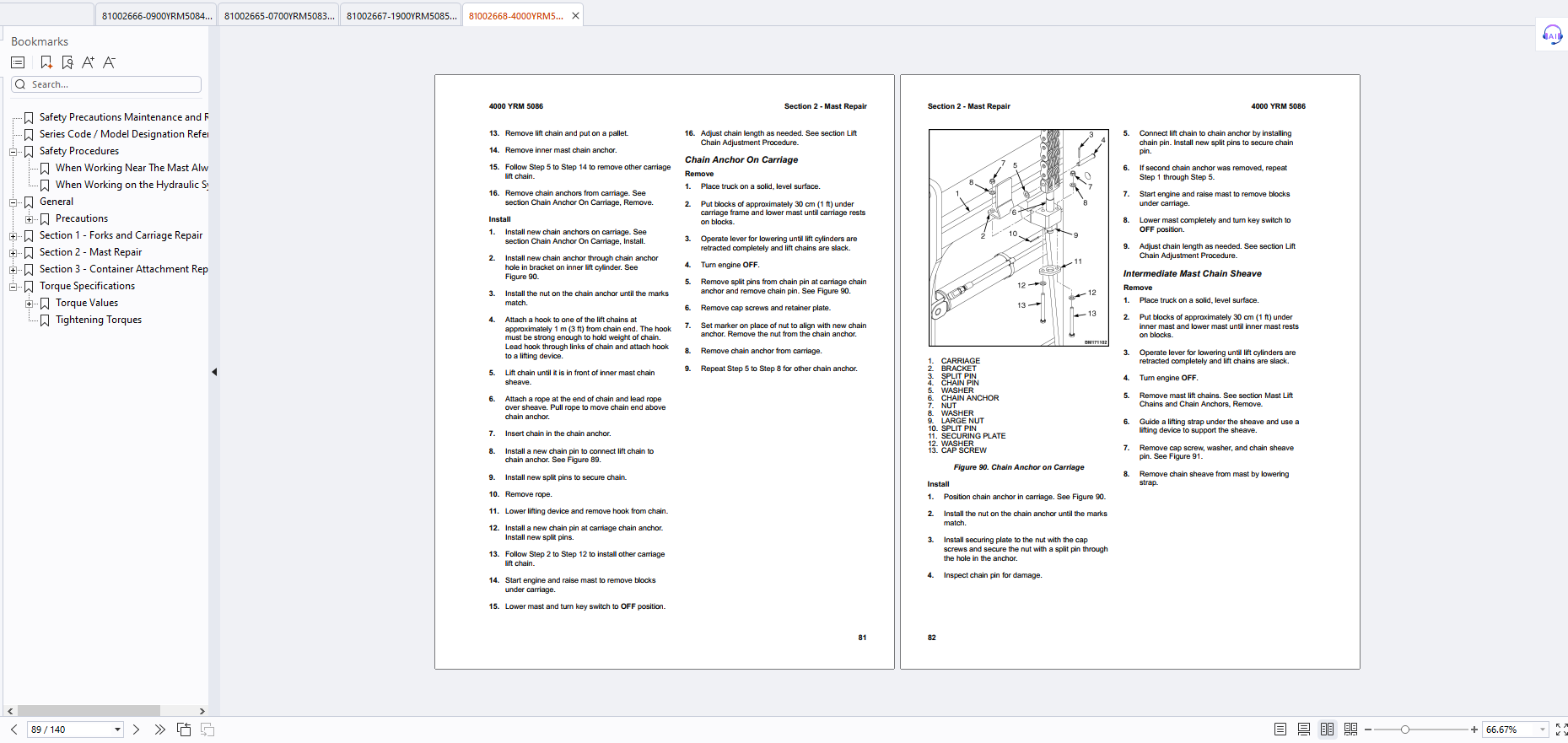Switch to the 81002666-0900YRM5084 tab
This screenshot has width=1568, height=743.
pyautogui.click(x=156, y=16)
